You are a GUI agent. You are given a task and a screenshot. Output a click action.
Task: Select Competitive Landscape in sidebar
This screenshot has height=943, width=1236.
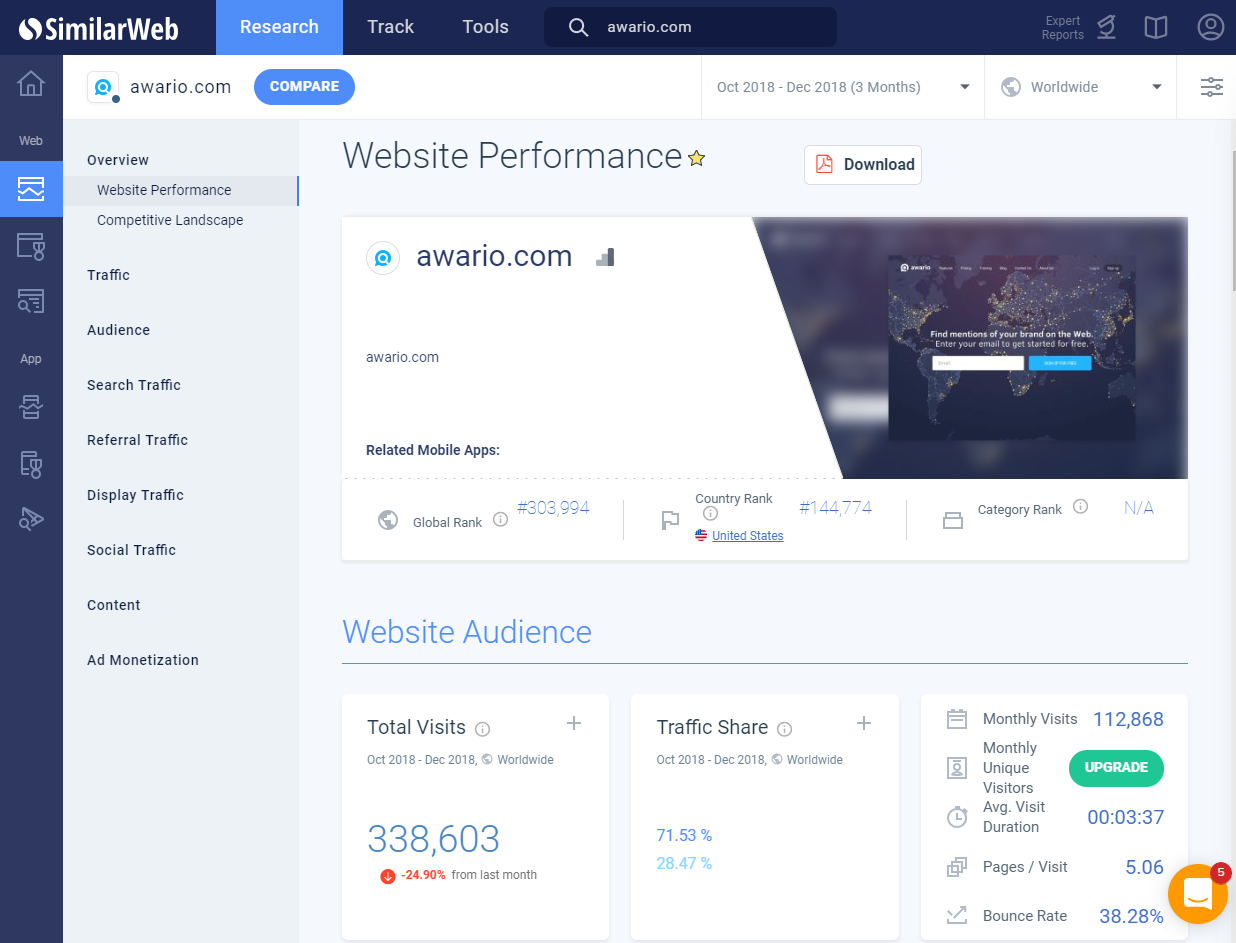(170, 220)
